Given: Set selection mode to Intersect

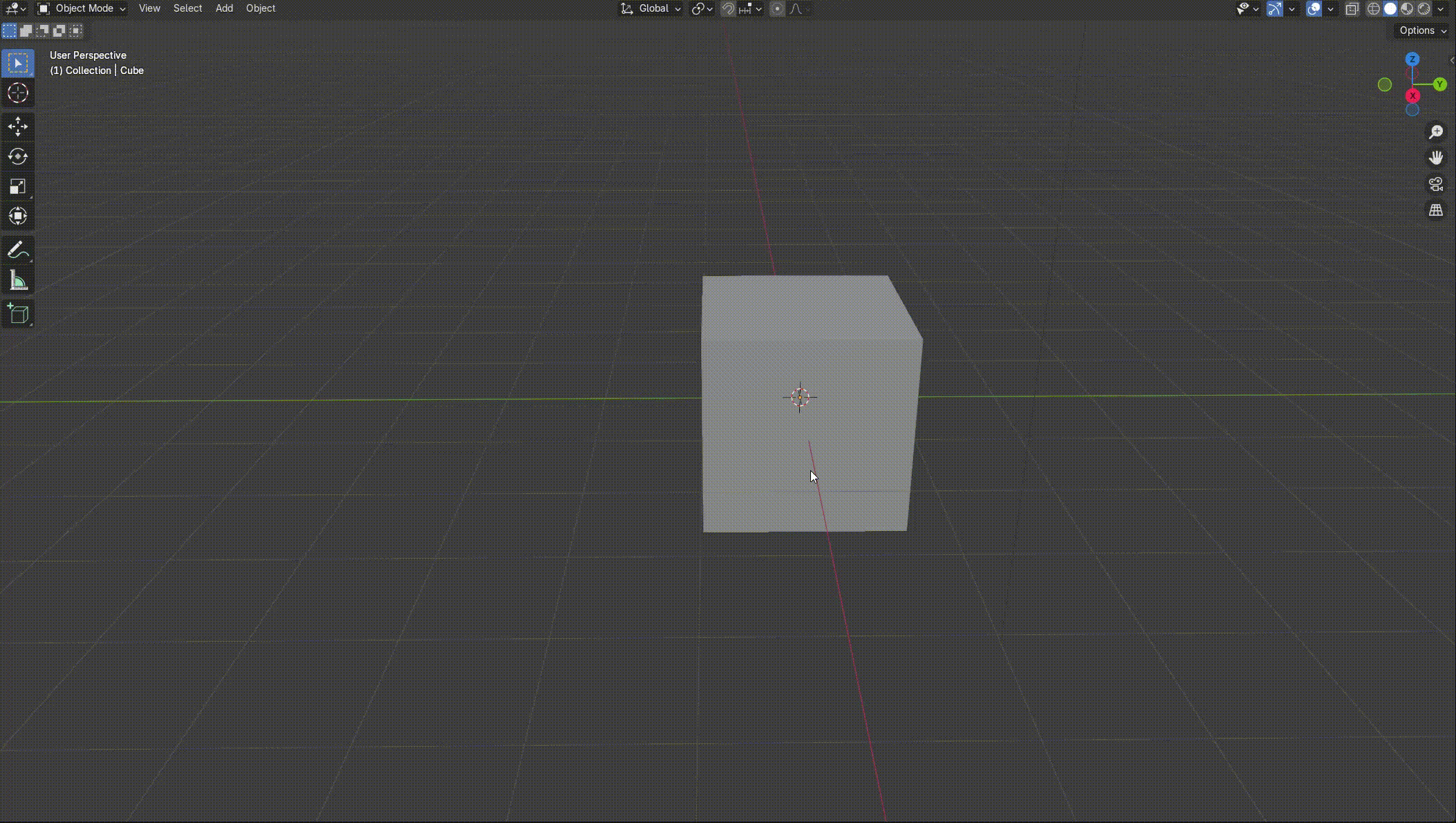Looking at the screenshot, I should pyautogui.click(x=75, y=30).
